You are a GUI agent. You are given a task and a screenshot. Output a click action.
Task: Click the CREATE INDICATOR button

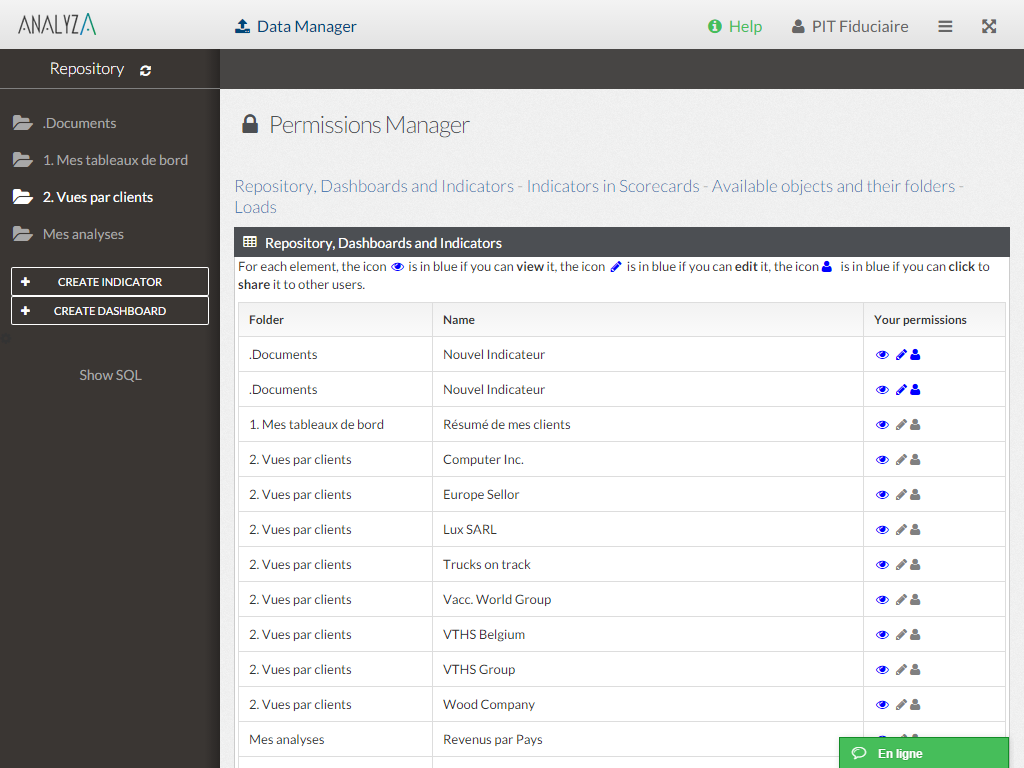coord(110,281)
